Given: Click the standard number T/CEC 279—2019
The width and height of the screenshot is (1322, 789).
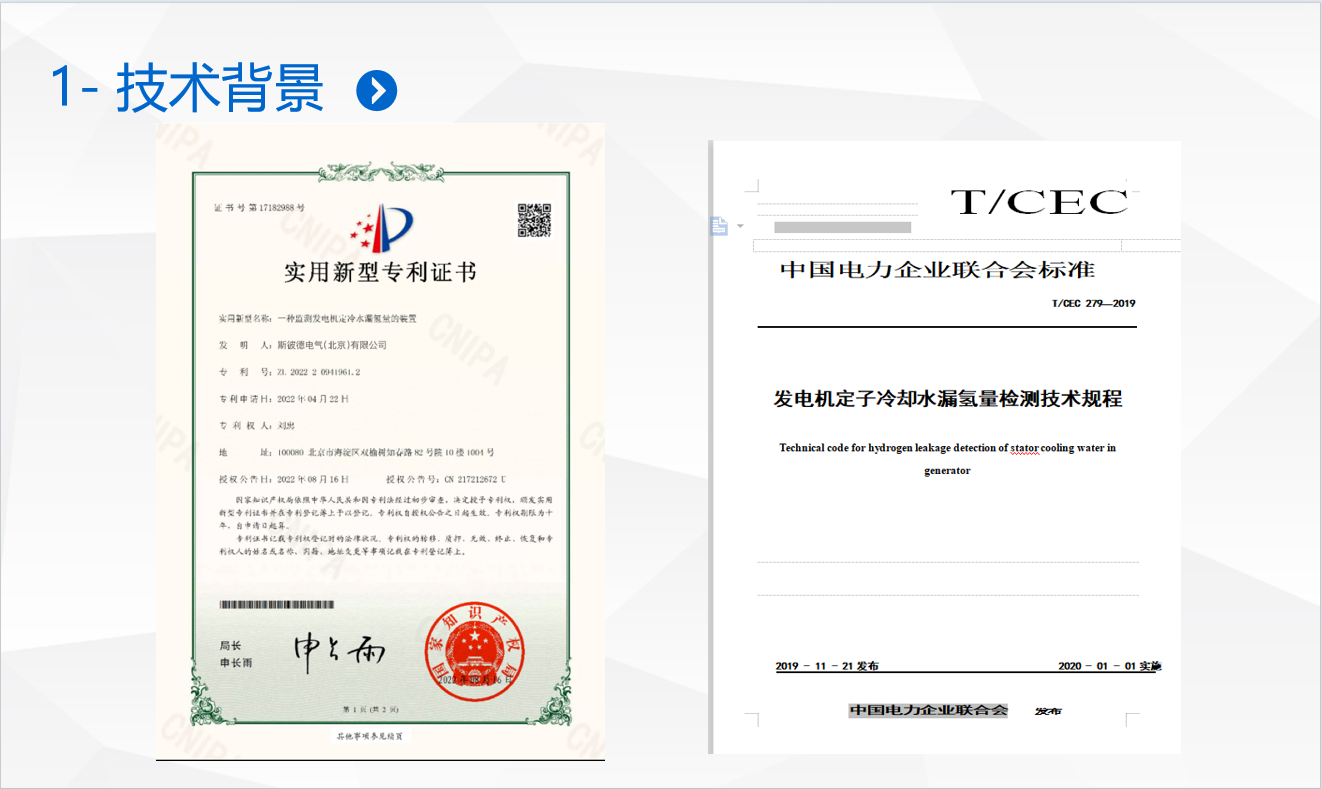Looking at the screenshot, I should (1093, 304).
